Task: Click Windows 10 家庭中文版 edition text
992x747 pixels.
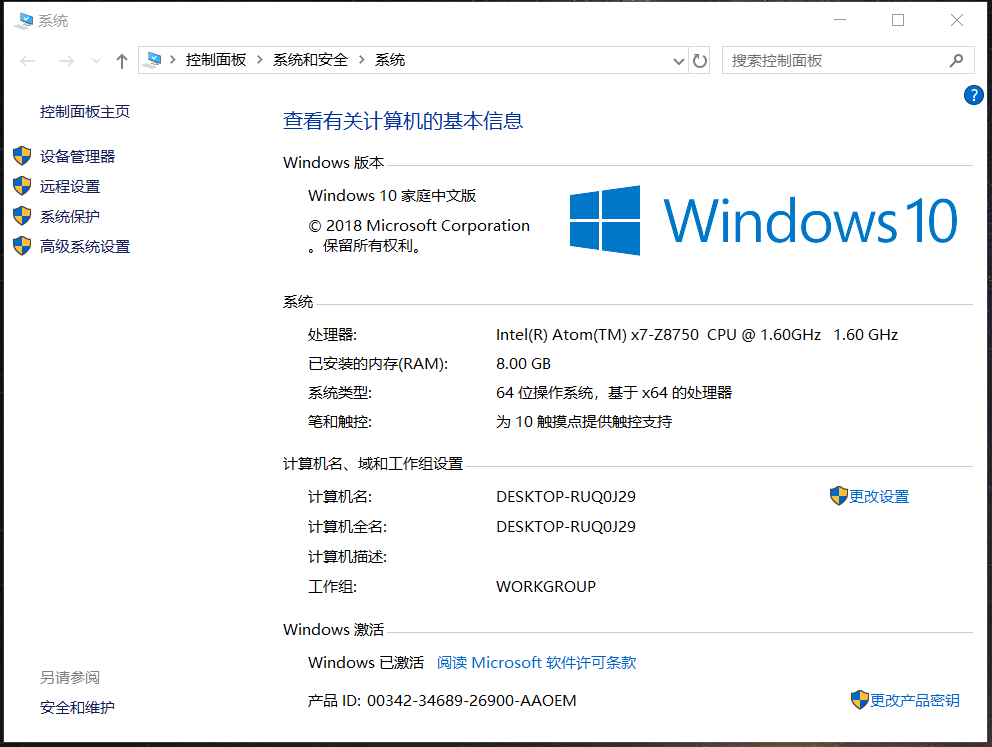Action: point(392,195)
